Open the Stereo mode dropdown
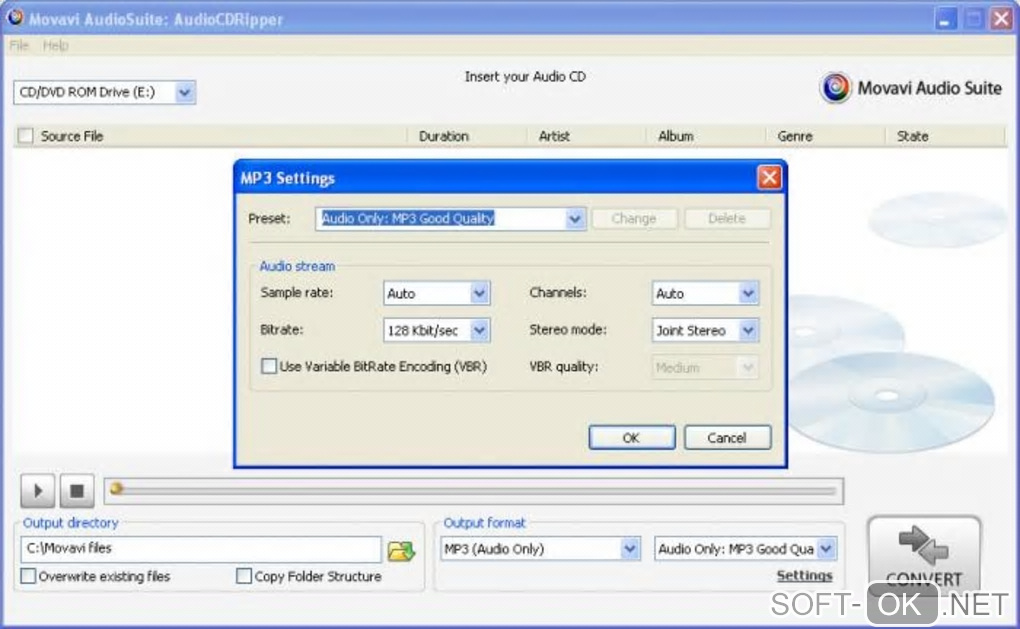The image size is (1020, 629). tap(748, 330)
